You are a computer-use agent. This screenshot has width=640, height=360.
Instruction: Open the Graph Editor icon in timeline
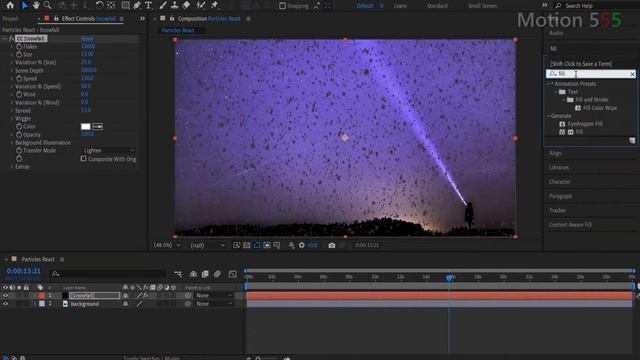(x=233, y=274)
